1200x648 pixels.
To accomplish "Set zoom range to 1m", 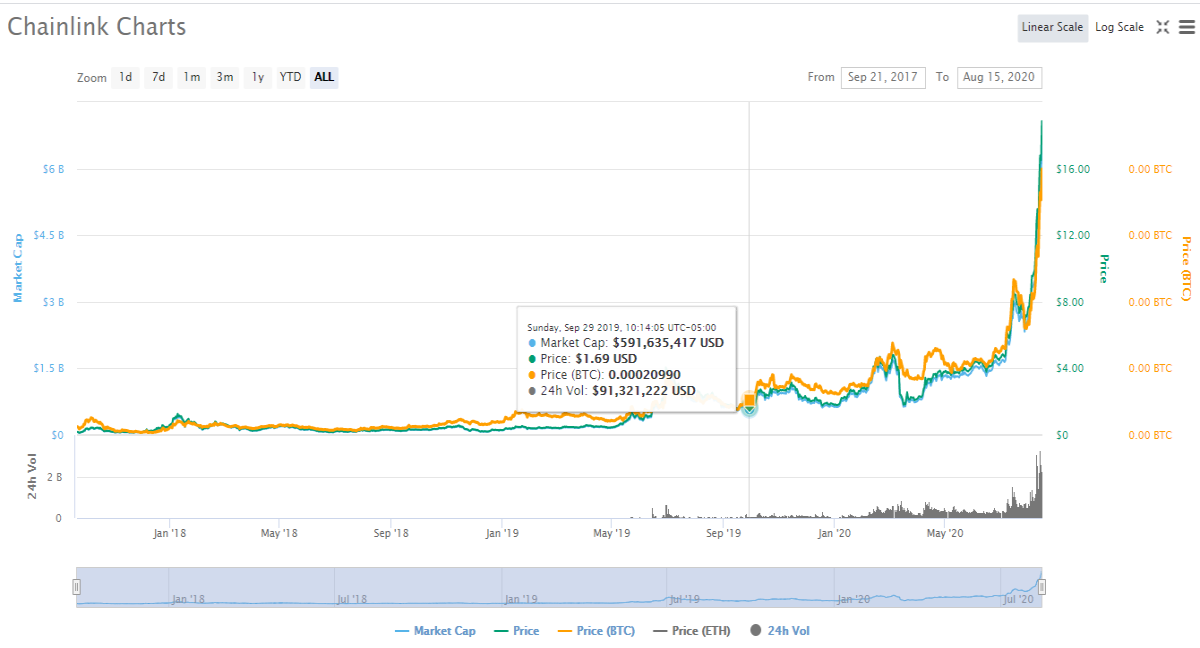I will [191, 77].
